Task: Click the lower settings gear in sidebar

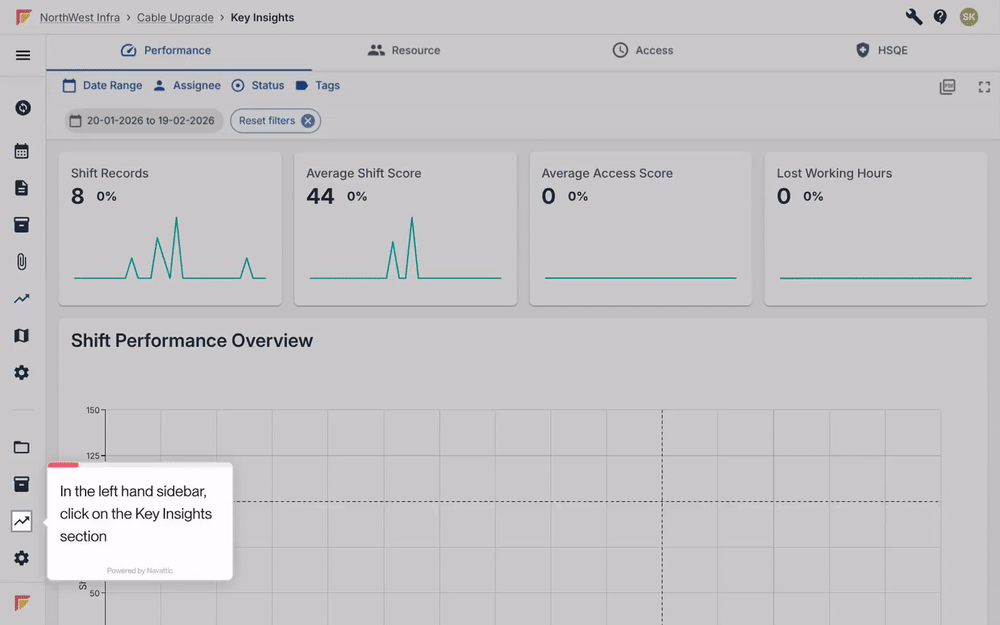Action: (x=22, y=558)
